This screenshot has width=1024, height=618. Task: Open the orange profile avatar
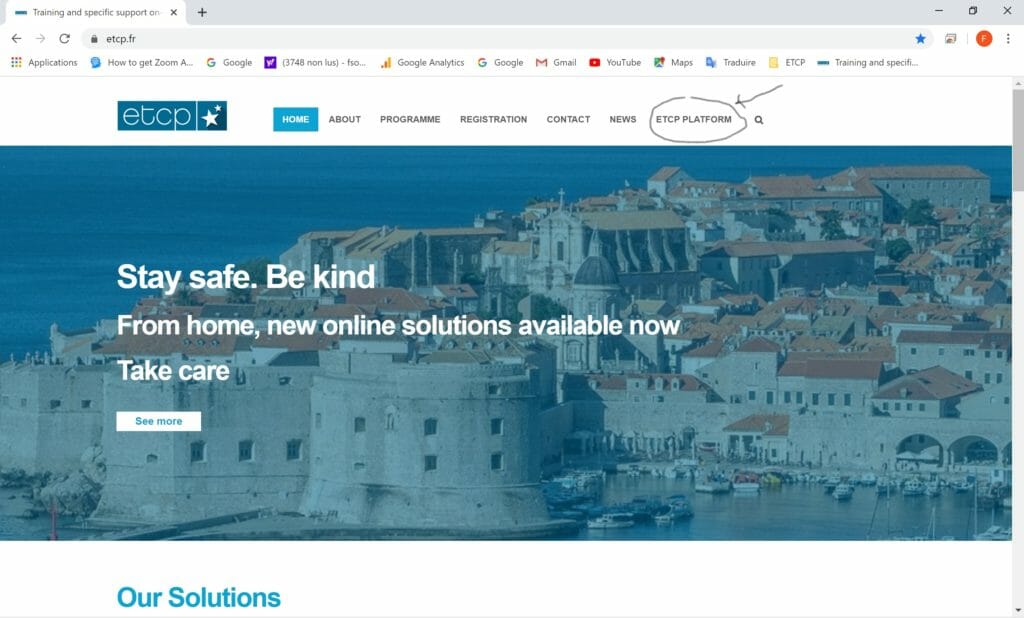coord(984,39)
